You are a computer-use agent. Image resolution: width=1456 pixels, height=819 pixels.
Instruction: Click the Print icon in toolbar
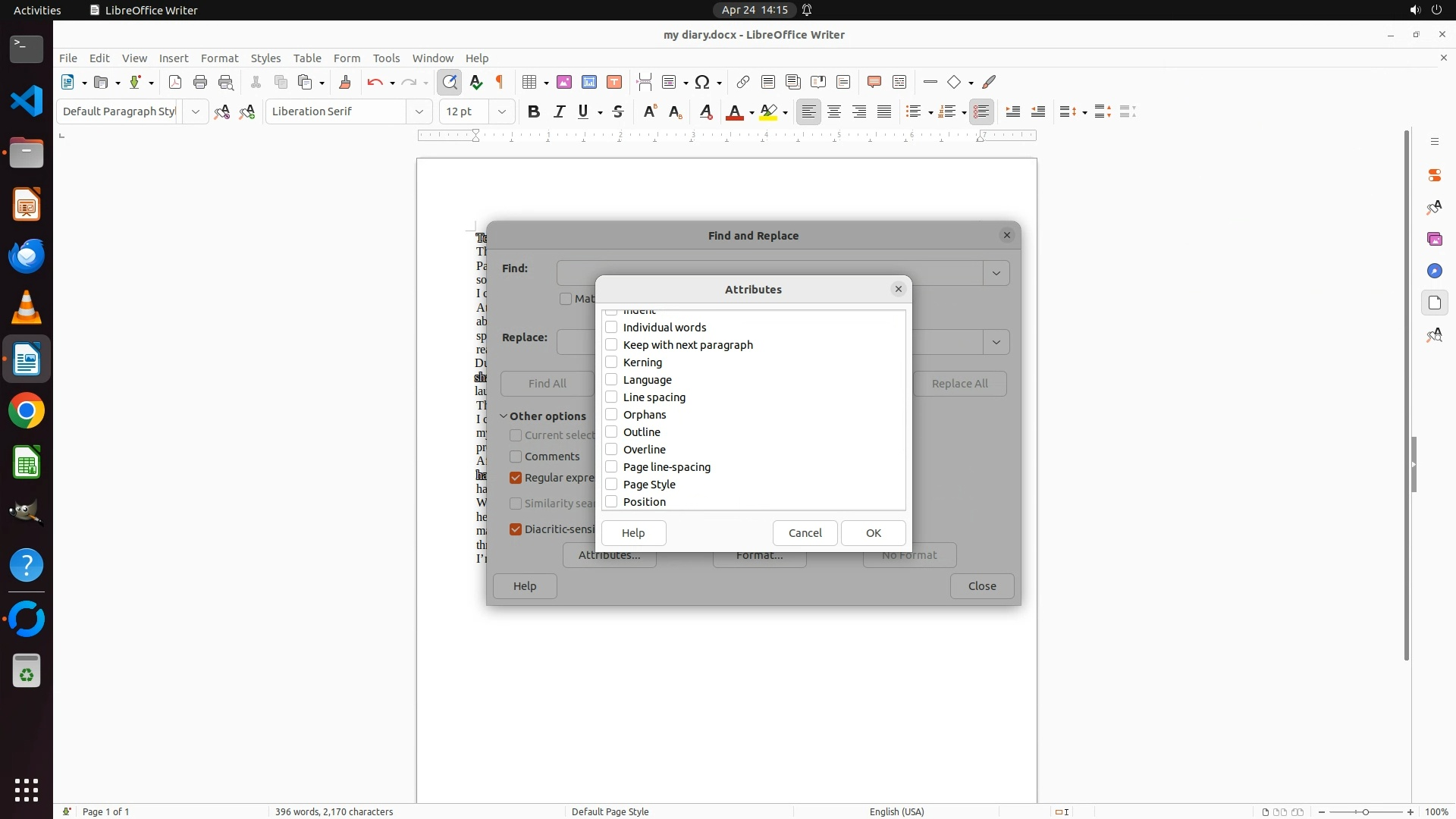(x=200, y=82)
